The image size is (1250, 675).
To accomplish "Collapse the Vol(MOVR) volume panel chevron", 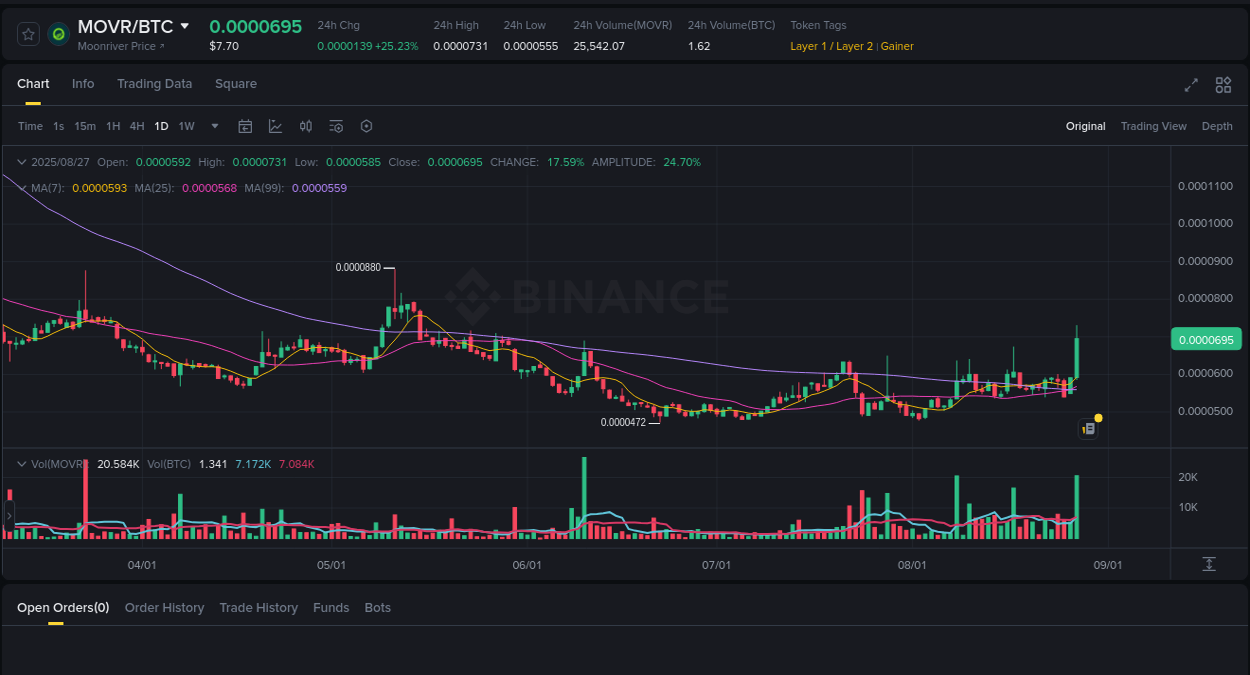I will (21, 463).
